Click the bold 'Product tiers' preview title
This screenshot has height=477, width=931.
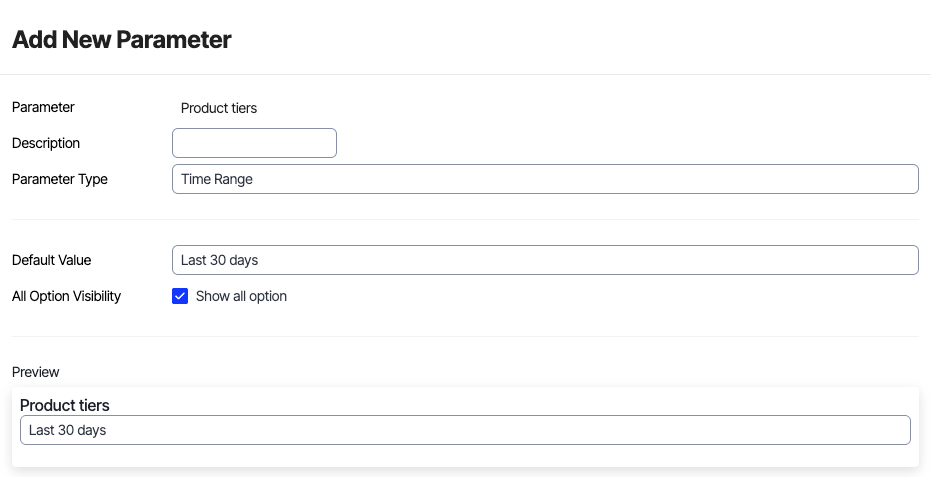(65, 405)
